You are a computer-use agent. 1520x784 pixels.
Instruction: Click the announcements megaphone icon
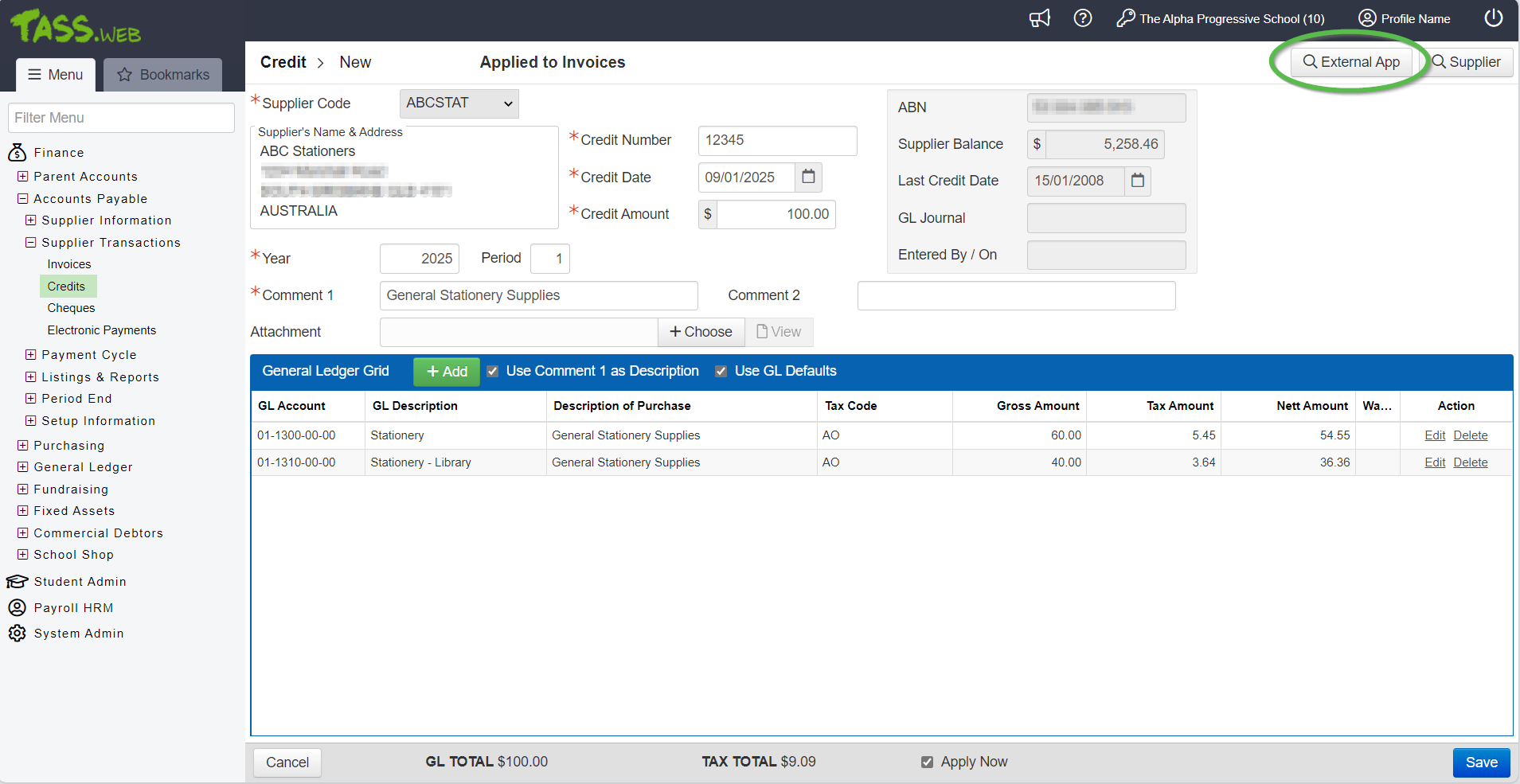tap(1039, 18)
